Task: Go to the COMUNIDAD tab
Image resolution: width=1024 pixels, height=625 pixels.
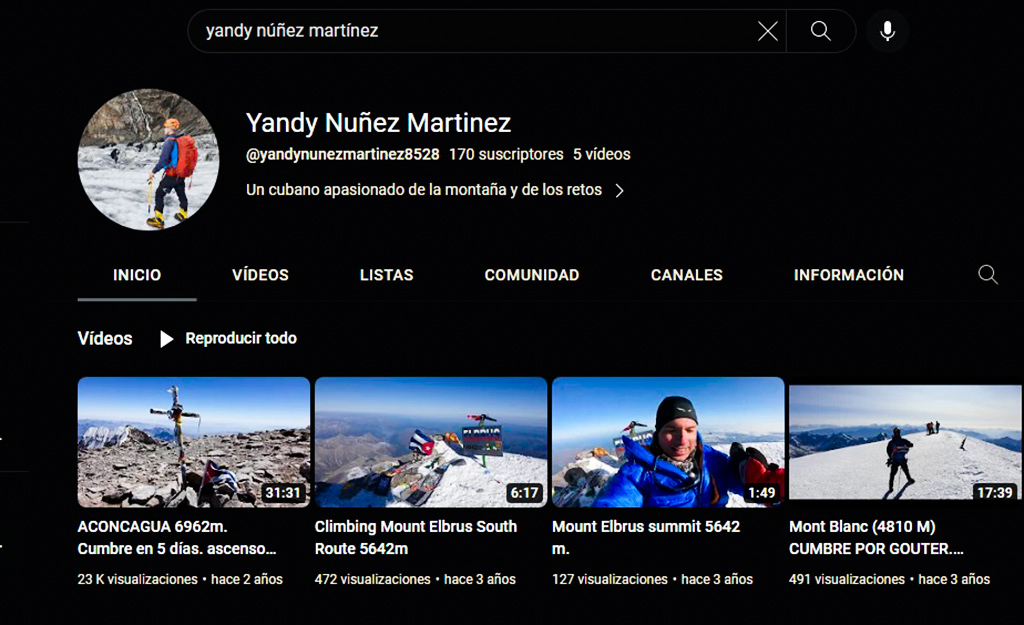Action: pyautogui.click(x=531, y=275)
